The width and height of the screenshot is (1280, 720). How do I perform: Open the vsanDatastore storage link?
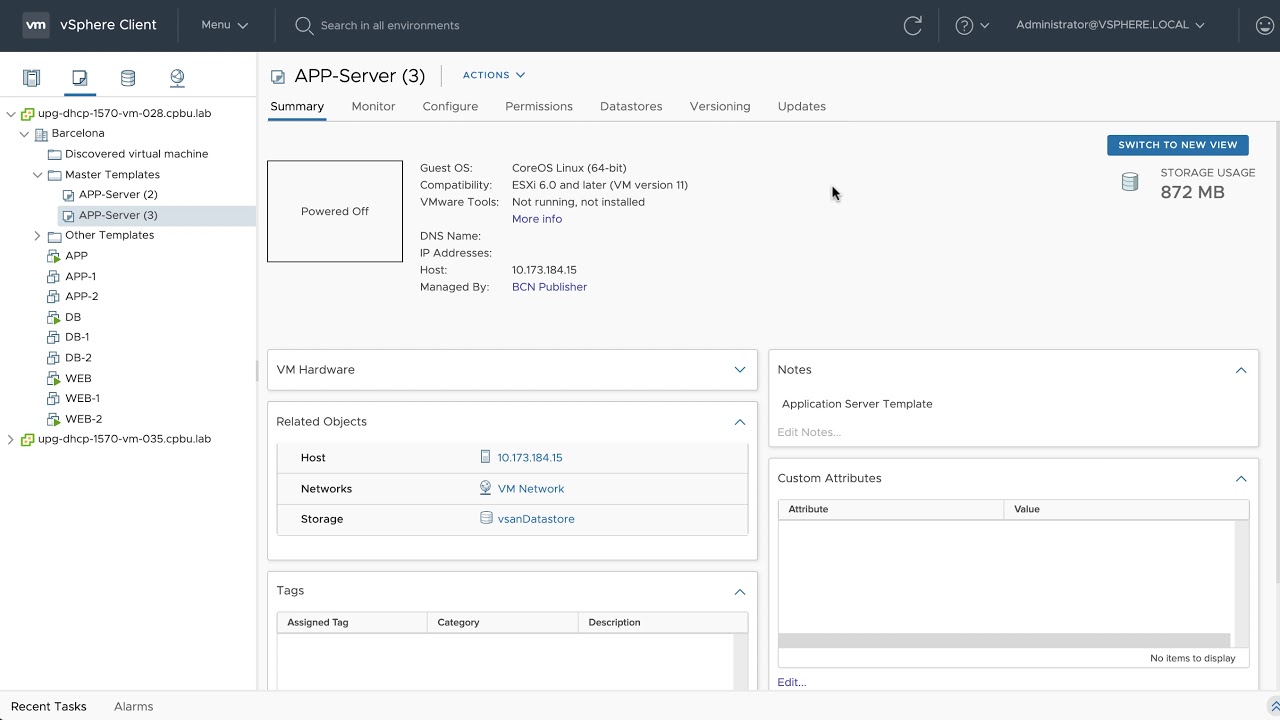click(x=536, y=519)
